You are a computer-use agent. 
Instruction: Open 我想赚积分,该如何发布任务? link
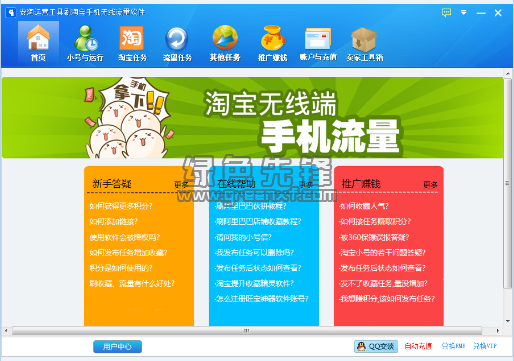click(x=387, y=299)
